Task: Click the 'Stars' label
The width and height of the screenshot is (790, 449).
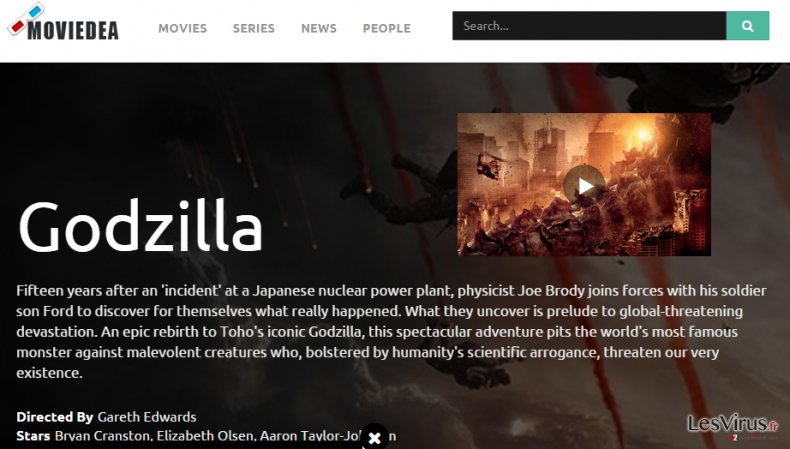Action: [33, 435]
